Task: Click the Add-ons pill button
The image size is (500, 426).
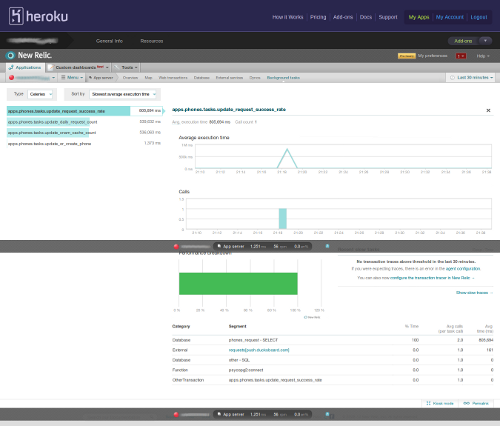Action: 463,41
